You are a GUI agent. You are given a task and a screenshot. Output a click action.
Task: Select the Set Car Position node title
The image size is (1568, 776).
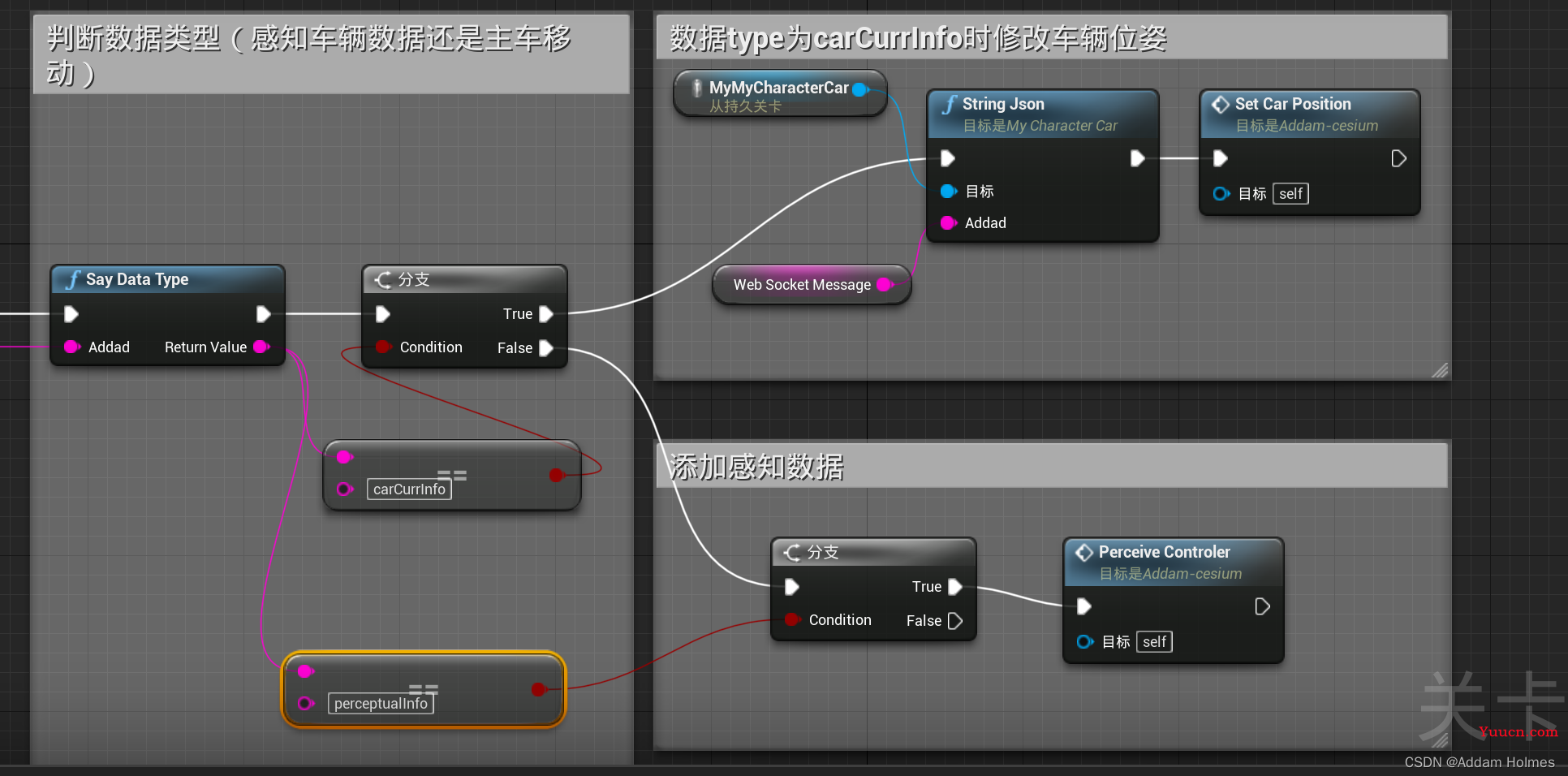[x=1293, y=104]
